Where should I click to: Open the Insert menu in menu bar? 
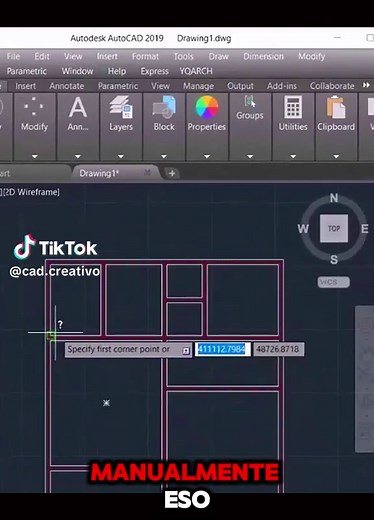107,56
